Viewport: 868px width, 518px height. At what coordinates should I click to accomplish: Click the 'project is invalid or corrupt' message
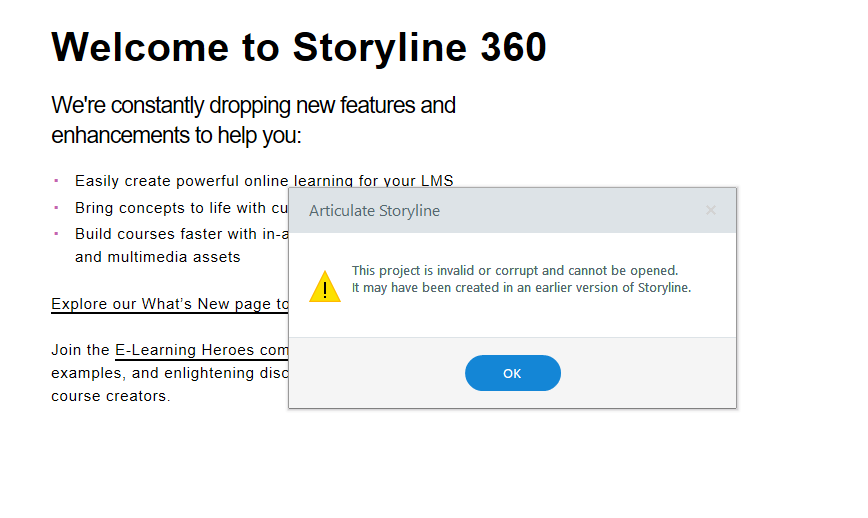click(514, 270)
